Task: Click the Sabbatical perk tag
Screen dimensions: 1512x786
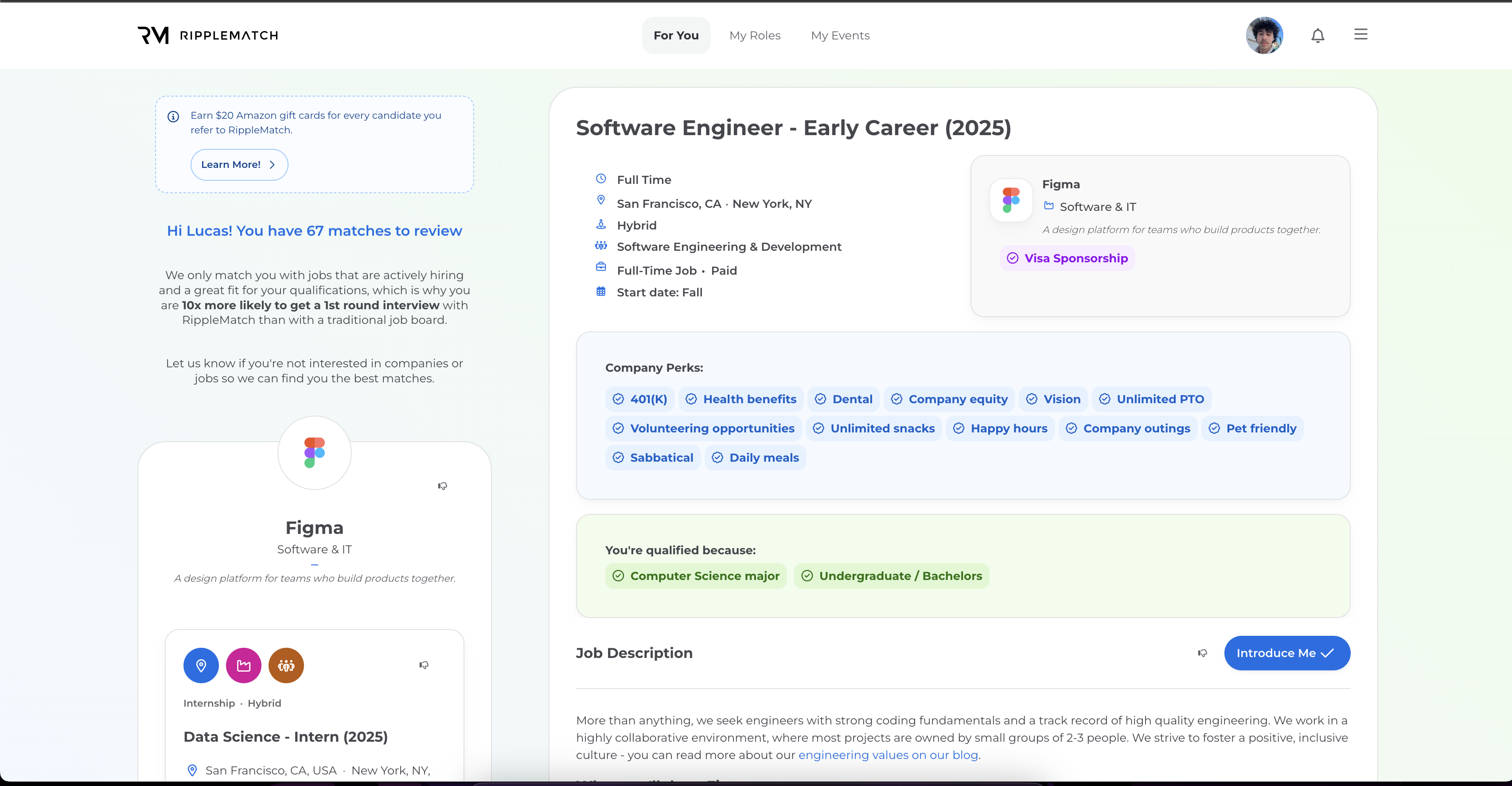Action: [x=653, y=458]
